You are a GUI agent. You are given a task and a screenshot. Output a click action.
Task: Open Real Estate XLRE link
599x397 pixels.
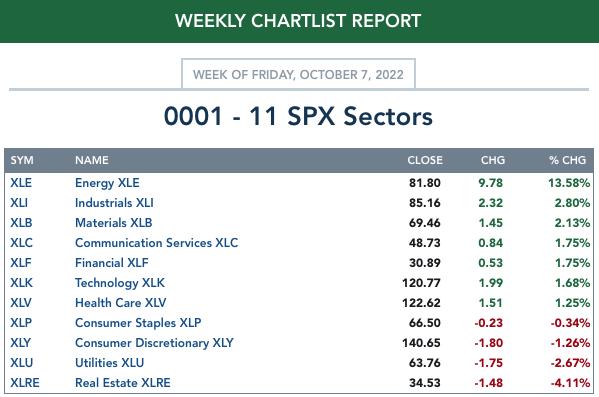pos(123,382)
